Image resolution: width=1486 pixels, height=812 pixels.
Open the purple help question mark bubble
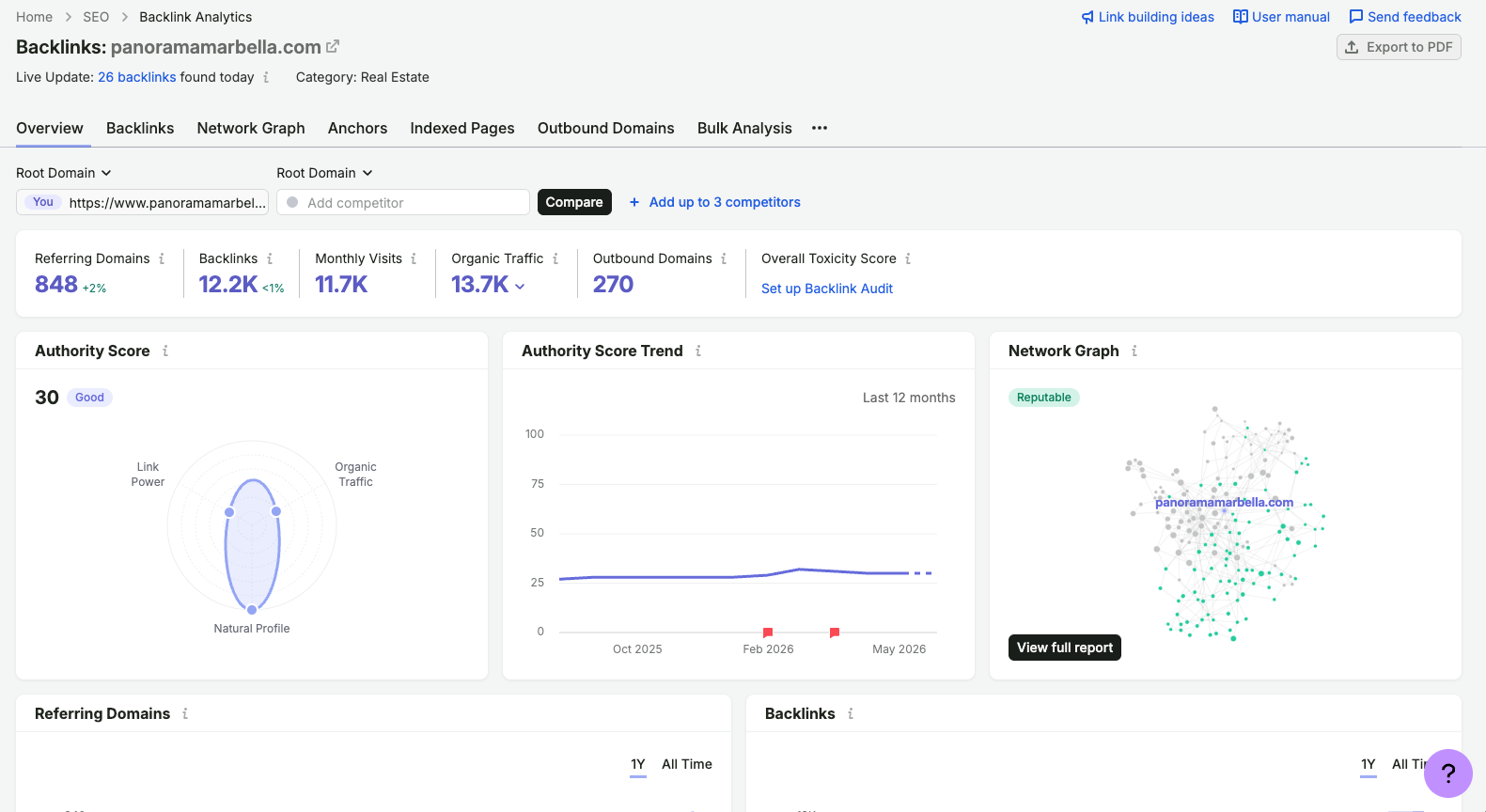click(x=1448, y=773)
